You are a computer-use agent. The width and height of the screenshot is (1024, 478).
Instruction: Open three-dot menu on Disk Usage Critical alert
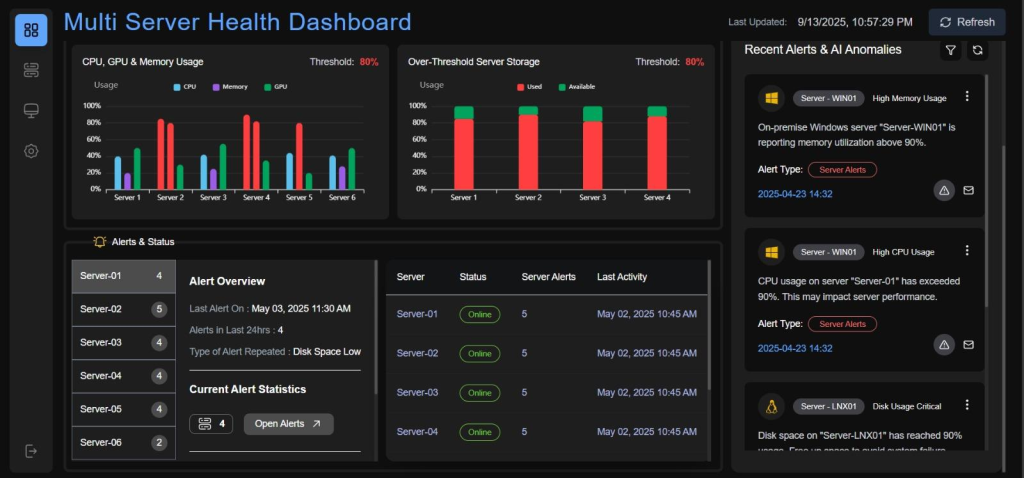pyautogui.click(x=967, y=405)
